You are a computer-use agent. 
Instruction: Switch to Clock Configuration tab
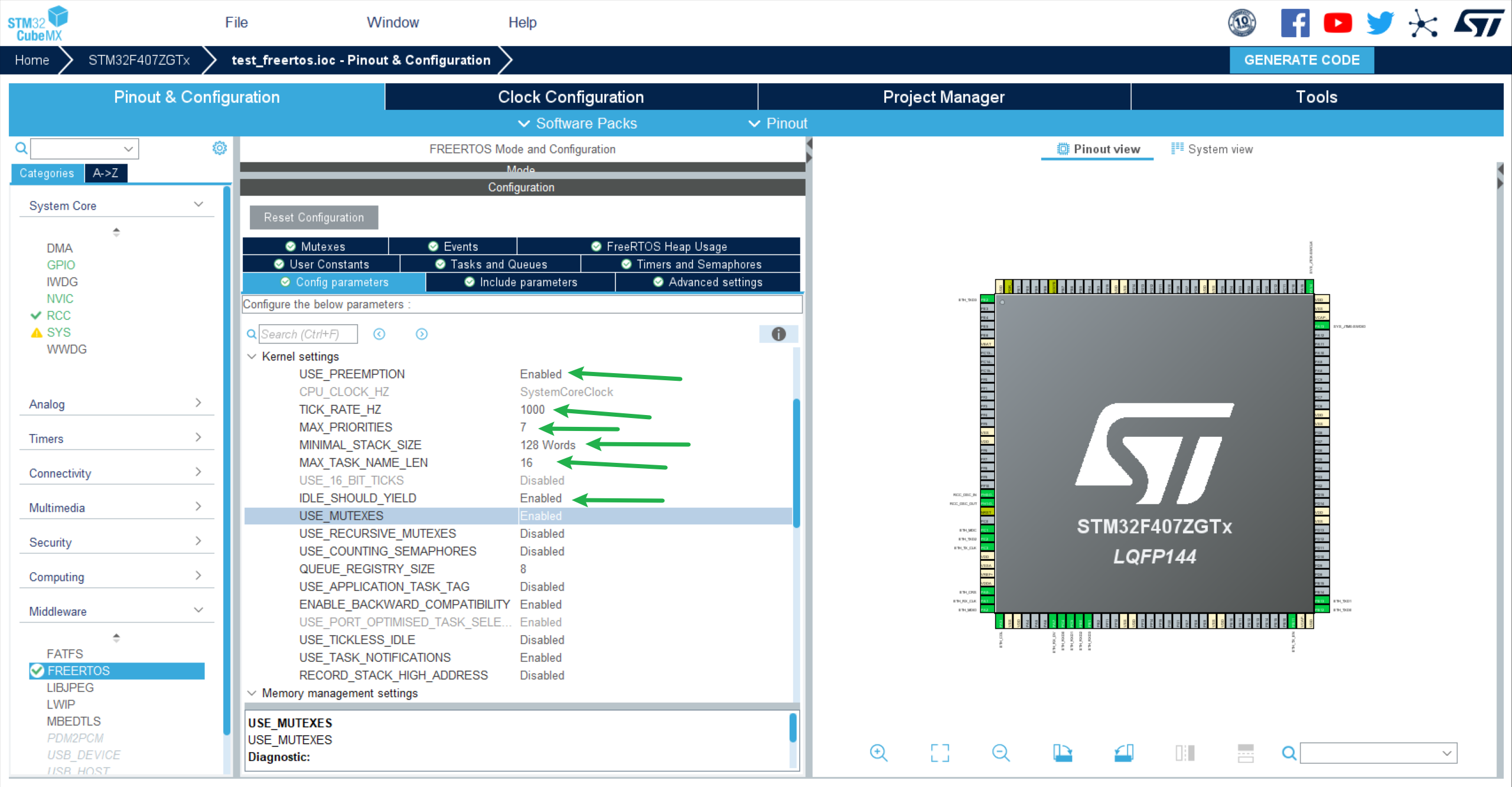(571, 97)
